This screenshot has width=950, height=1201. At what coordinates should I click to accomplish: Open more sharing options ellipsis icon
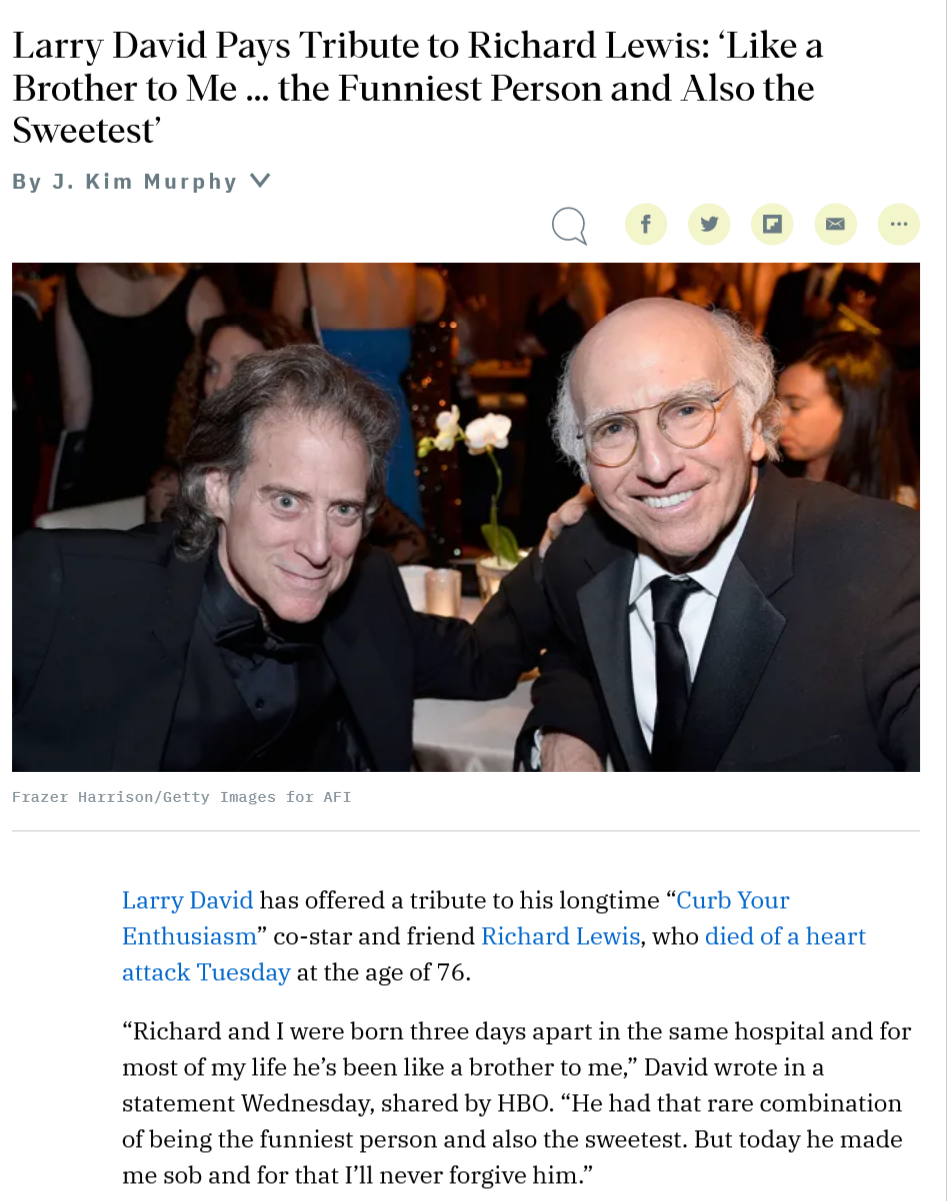(x=898, y=224)
